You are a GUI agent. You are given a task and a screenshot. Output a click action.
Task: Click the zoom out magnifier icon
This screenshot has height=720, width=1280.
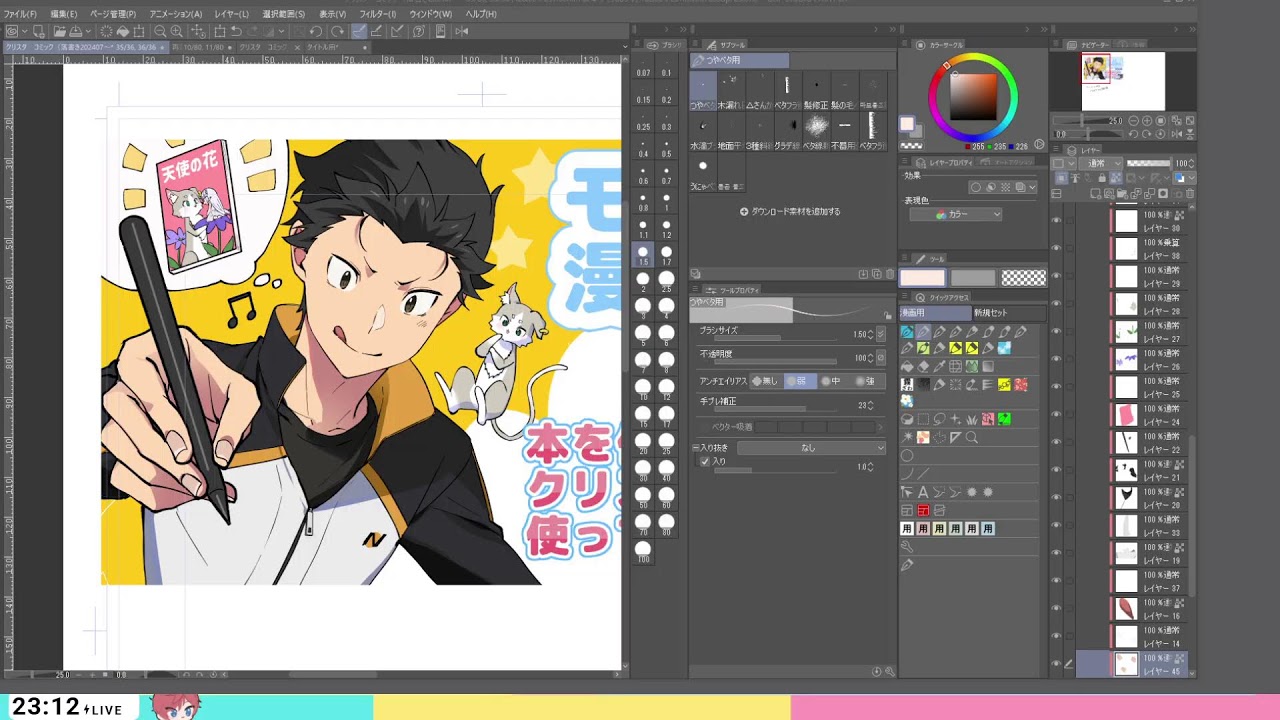pyautogui.click(x=160, y=31)
